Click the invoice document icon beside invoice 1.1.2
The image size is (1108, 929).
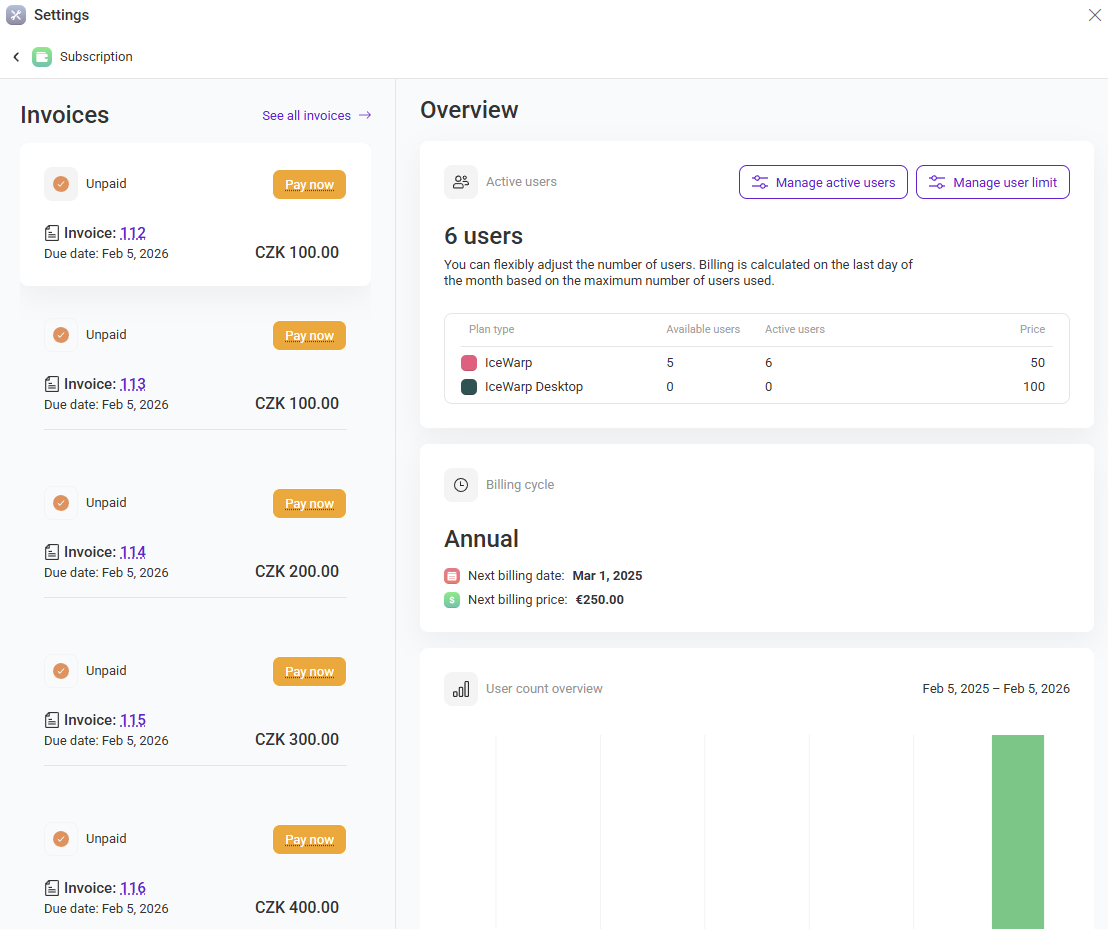click(51, 232)
